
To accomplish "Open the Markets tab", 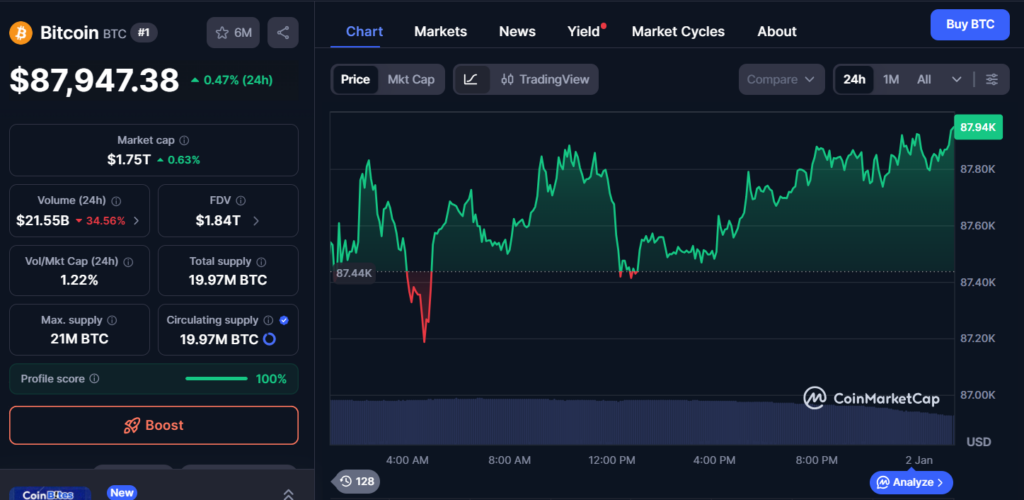I will pos(440,31).
